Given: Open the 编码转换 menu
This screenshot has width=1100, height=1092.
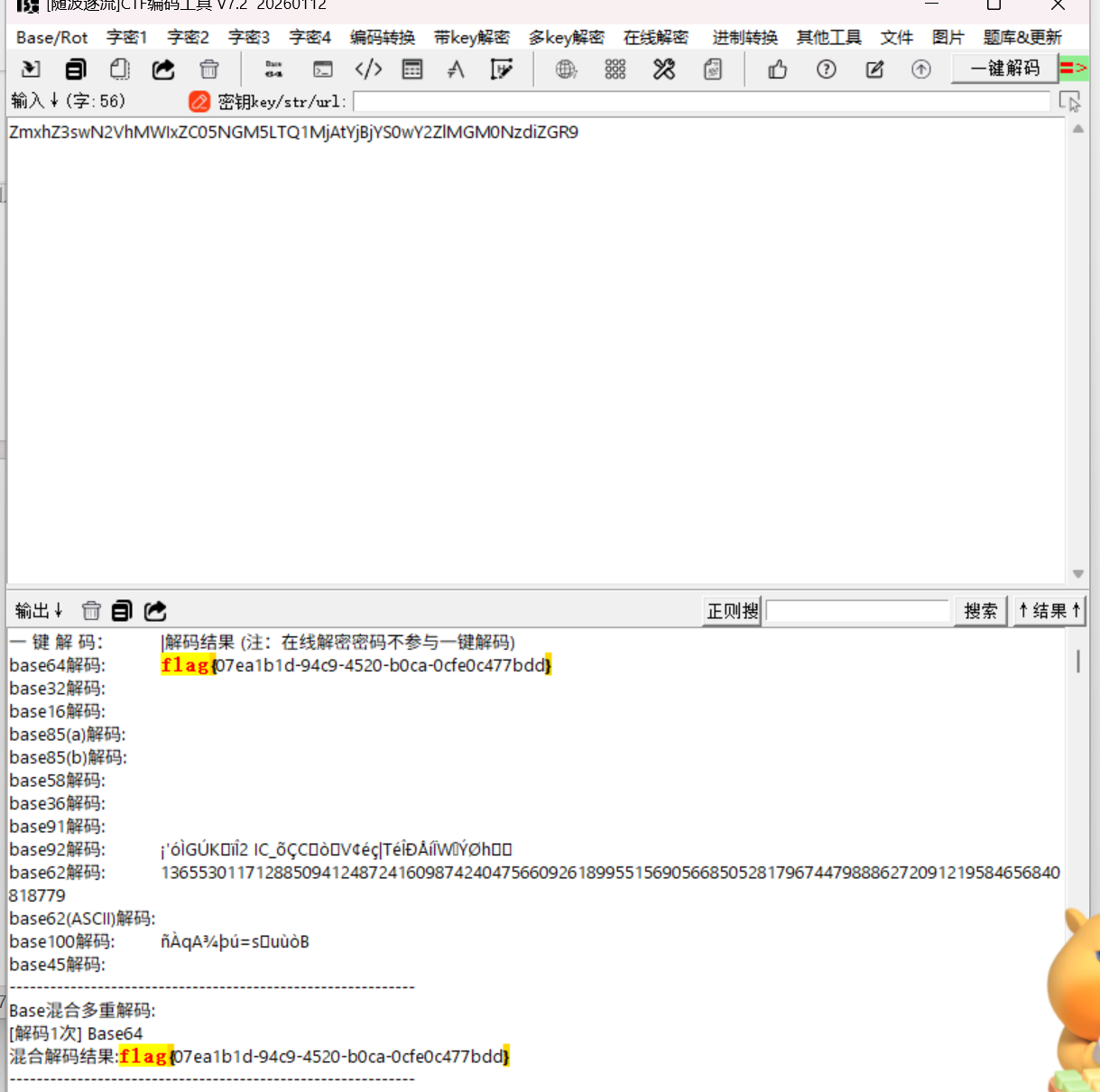Looking at the screenshot, I should [x=383, y=38].
